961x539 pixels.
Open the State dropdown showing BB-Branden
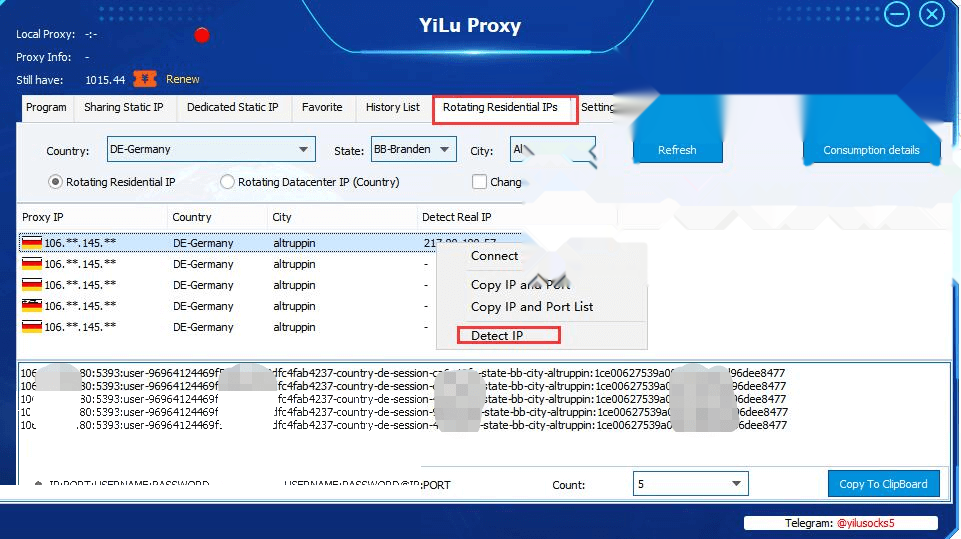click(x=414, y=149)
